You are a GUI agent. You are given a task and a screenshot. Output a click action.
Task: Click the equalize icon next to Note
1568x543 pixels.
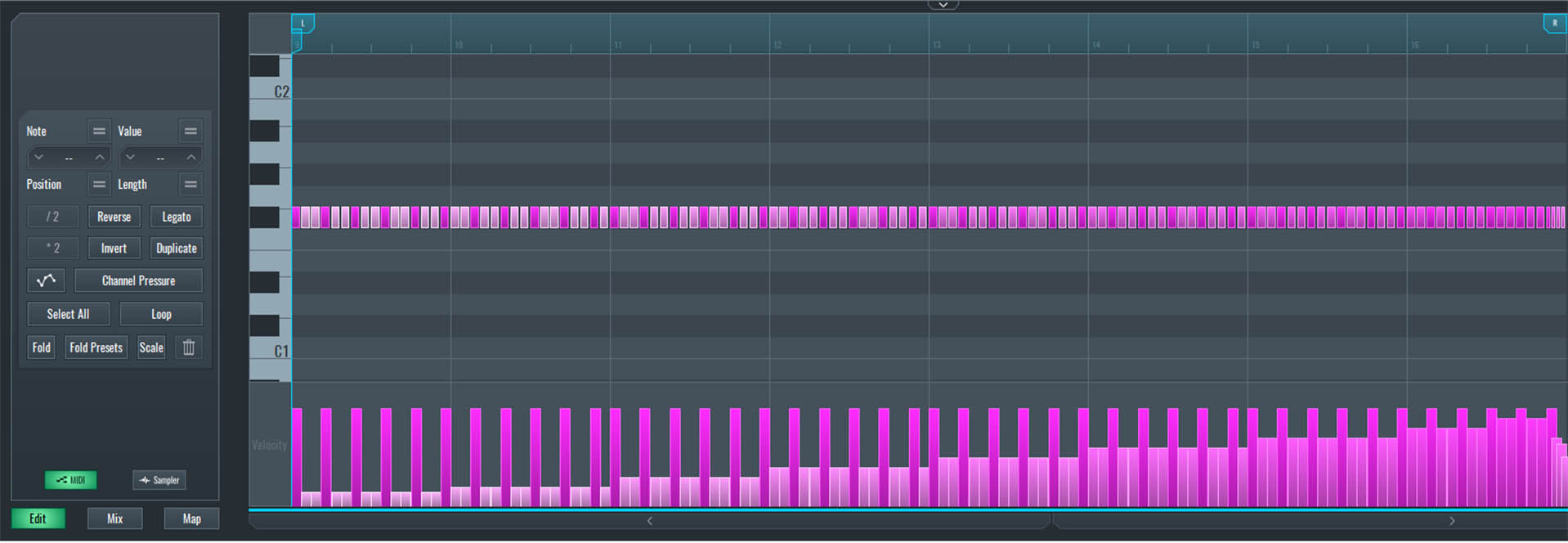click(x=99, y=131)
